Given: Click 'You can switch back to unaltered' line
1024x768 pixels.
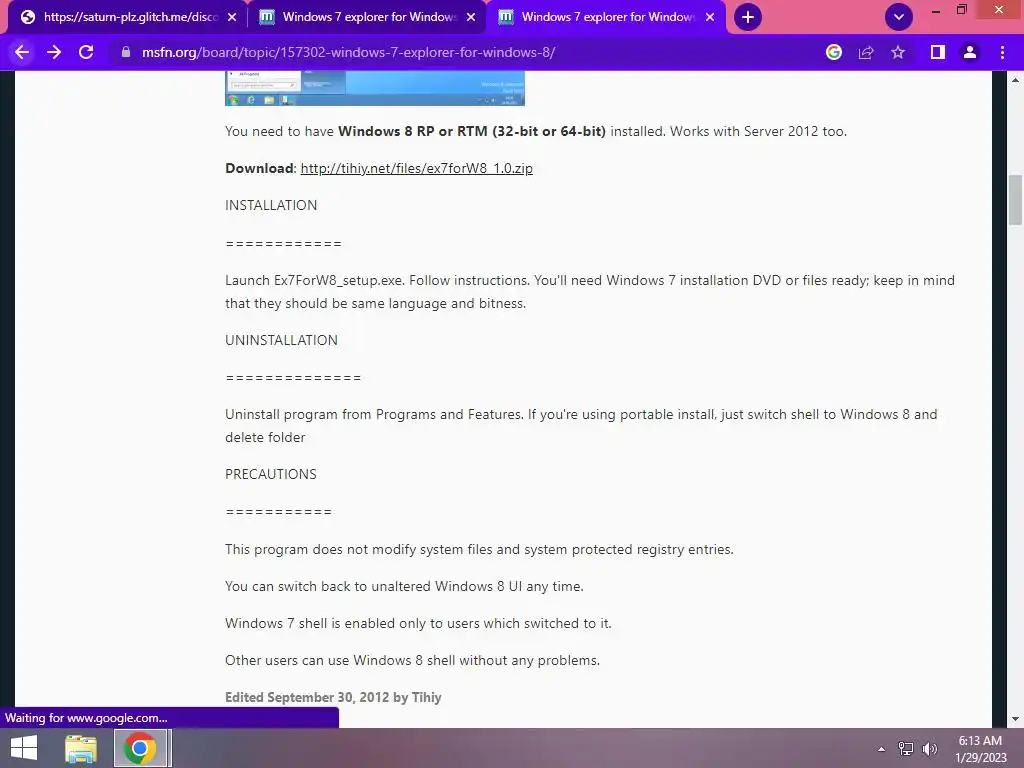Looking at the screenshot, I should [404, 586].
